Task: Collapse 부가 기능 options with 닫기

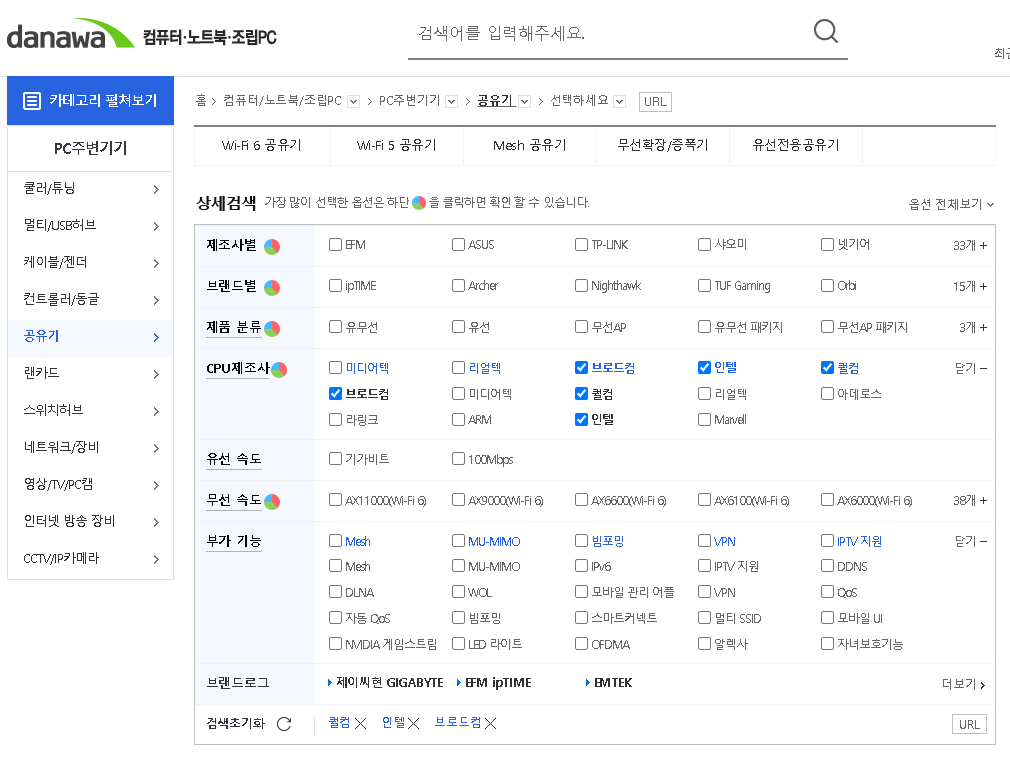Action: click(971, 542)
